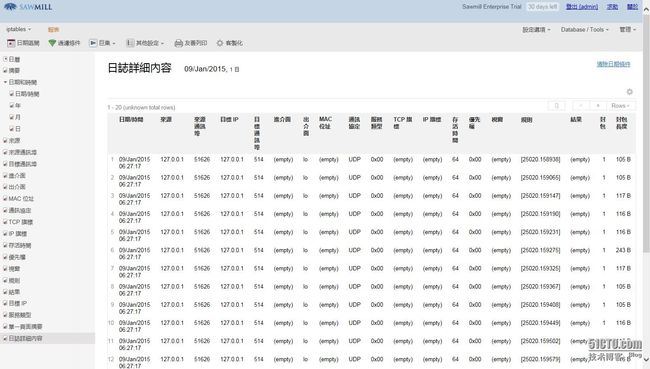The width and height of the screenshot is (650, 369).
Task: Open the iptables profile dropdown
Action: pos(19,29)
